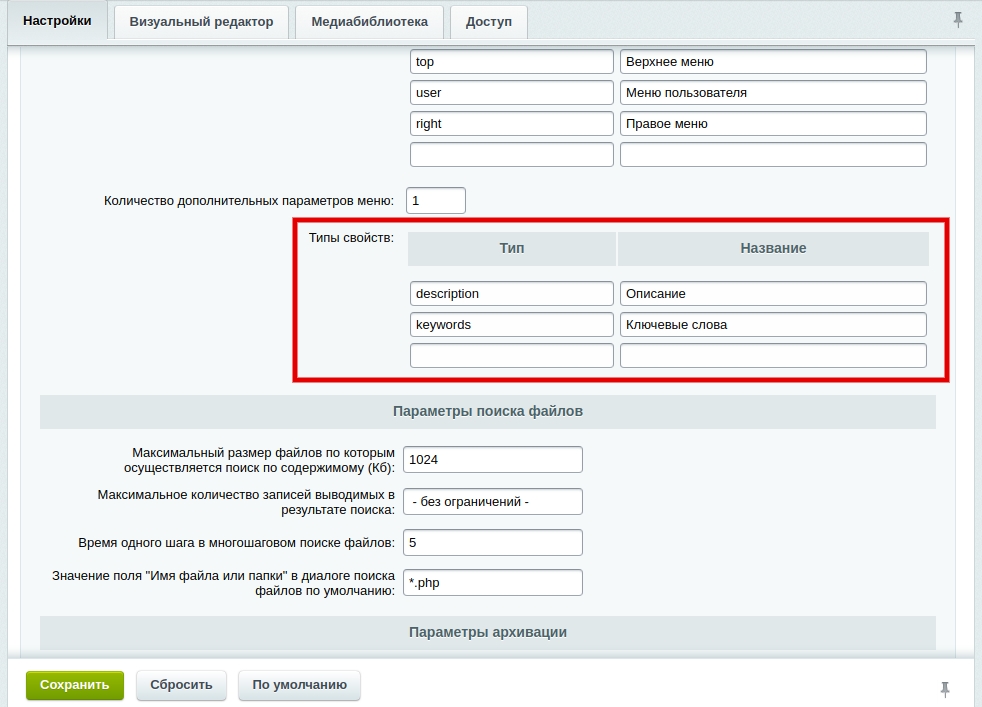982x707 pixels.
Task: Click the По умолчанию button
Action: (299, 685)
